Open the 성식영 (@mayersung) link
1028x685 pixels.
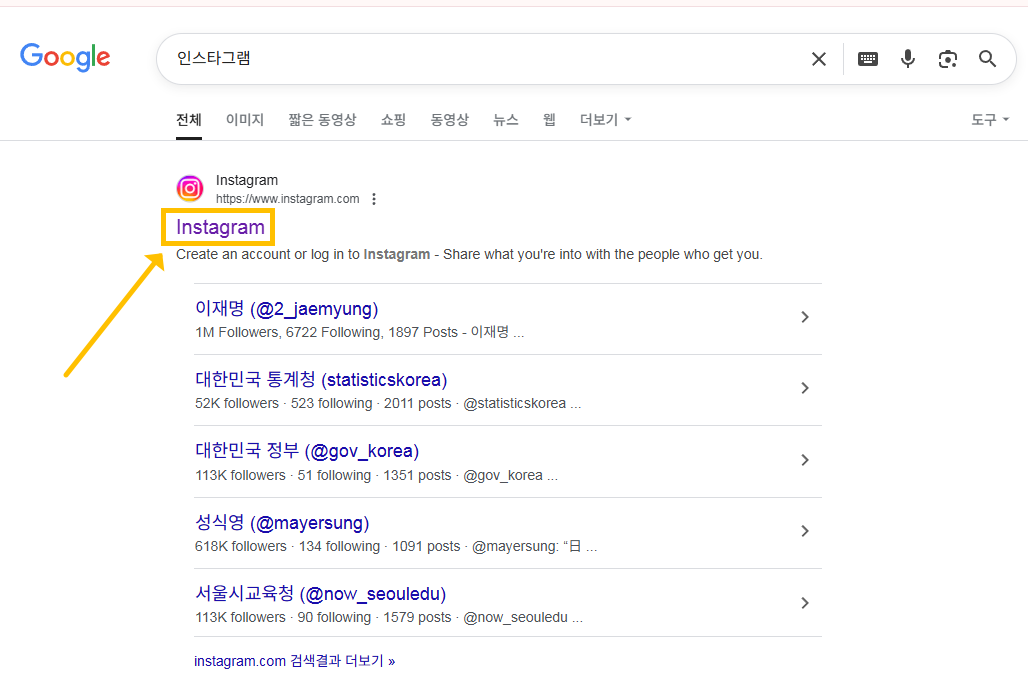282,522
